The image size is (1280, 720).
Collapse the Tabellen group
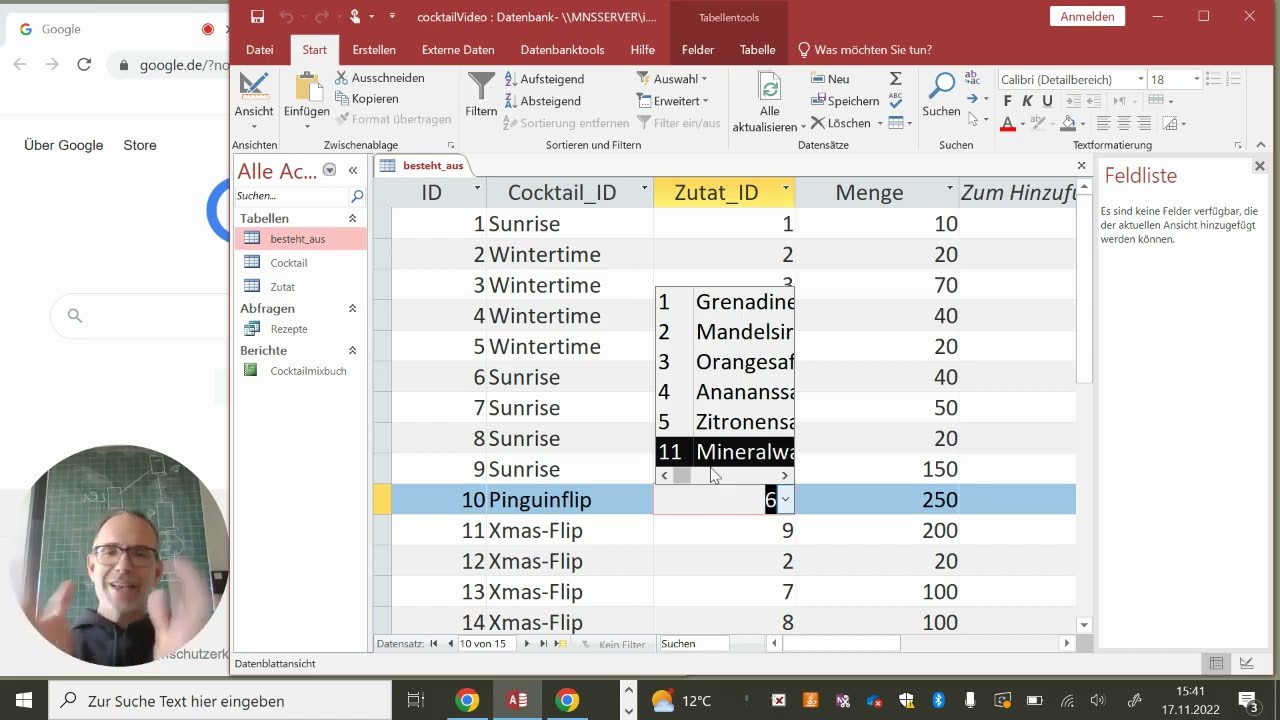point(352,218)
